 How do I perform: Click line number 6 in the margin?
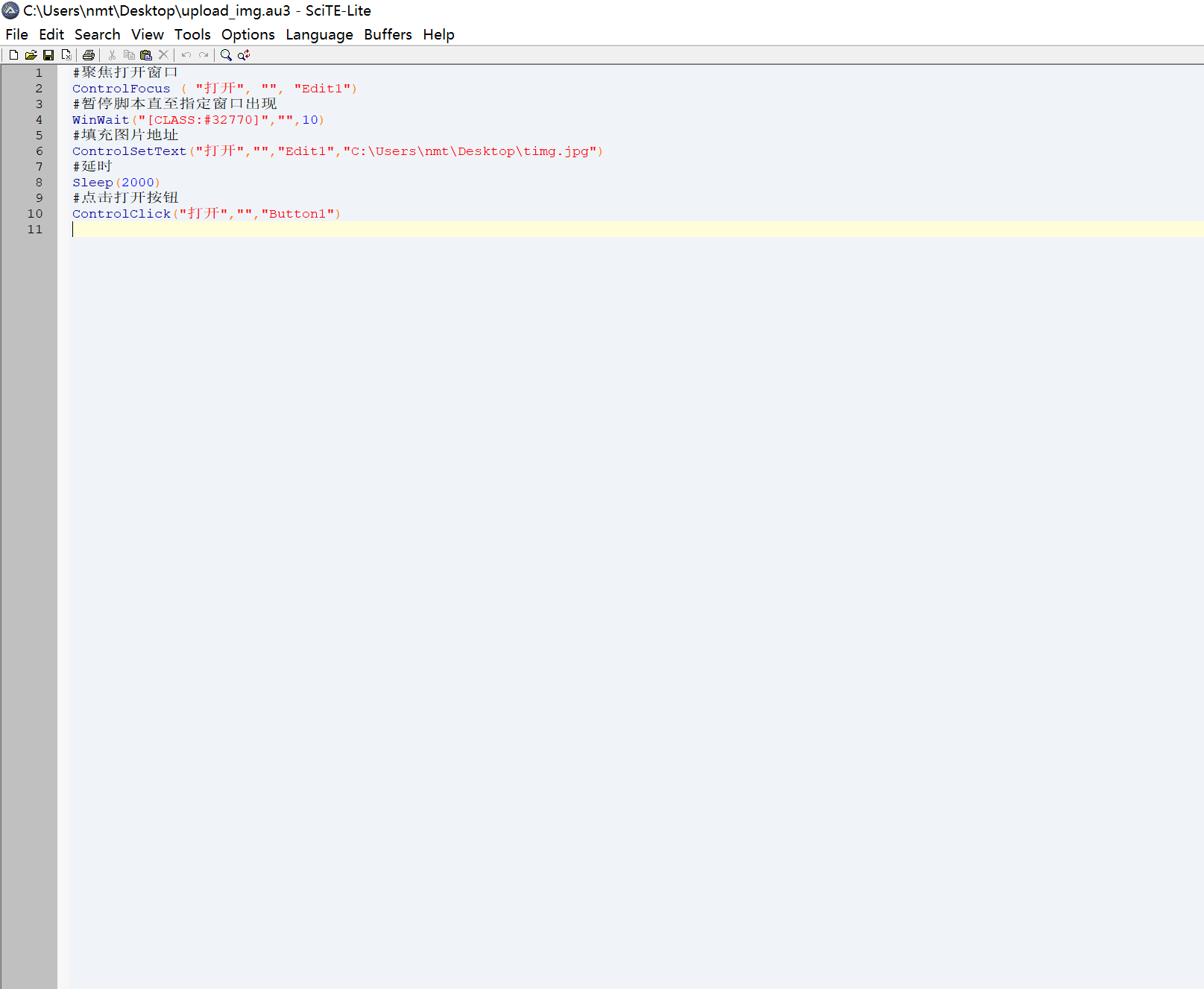[39, 151]
